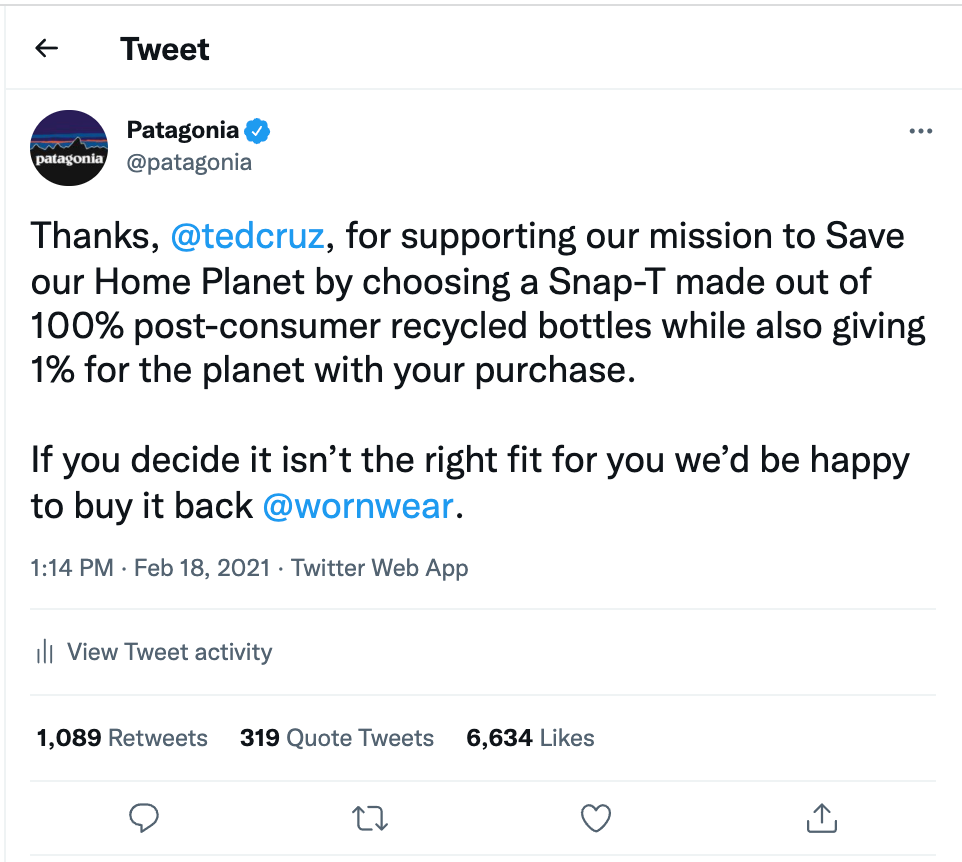Open the @wornwear mention link
The width and height of the screenshot is (962, 862).
coord(357,506)
